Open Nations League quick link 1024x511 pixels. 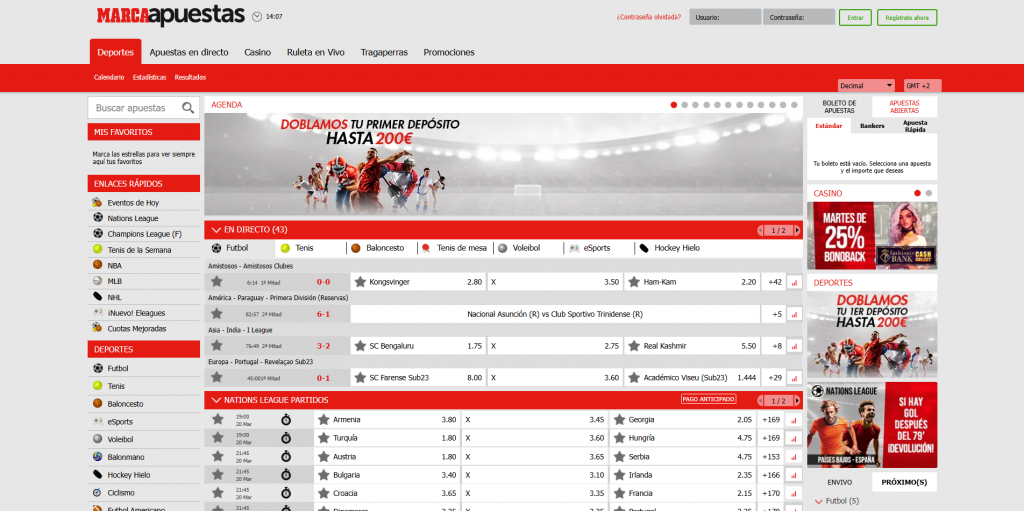(133, 218)
